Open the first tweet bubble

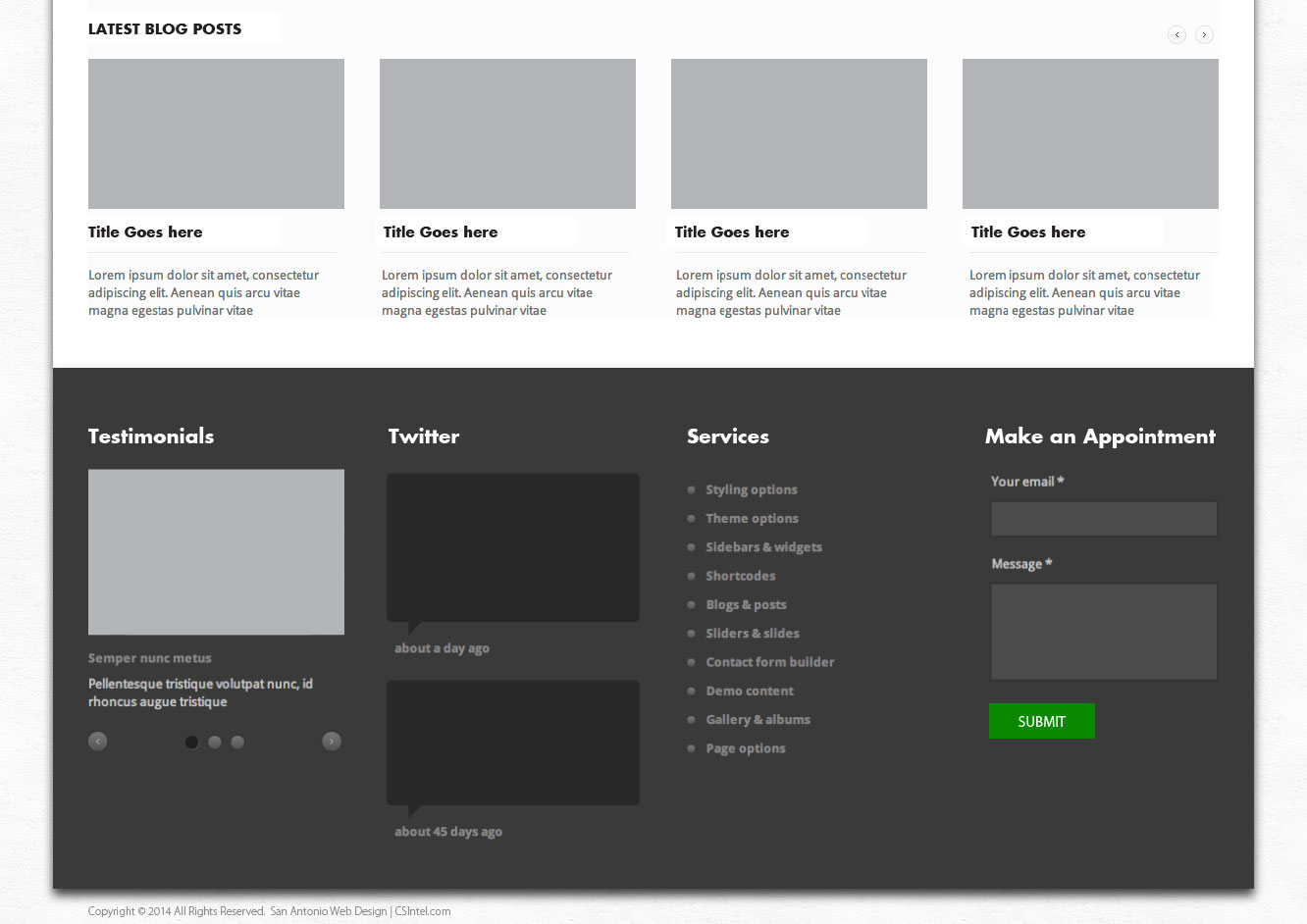513,547
